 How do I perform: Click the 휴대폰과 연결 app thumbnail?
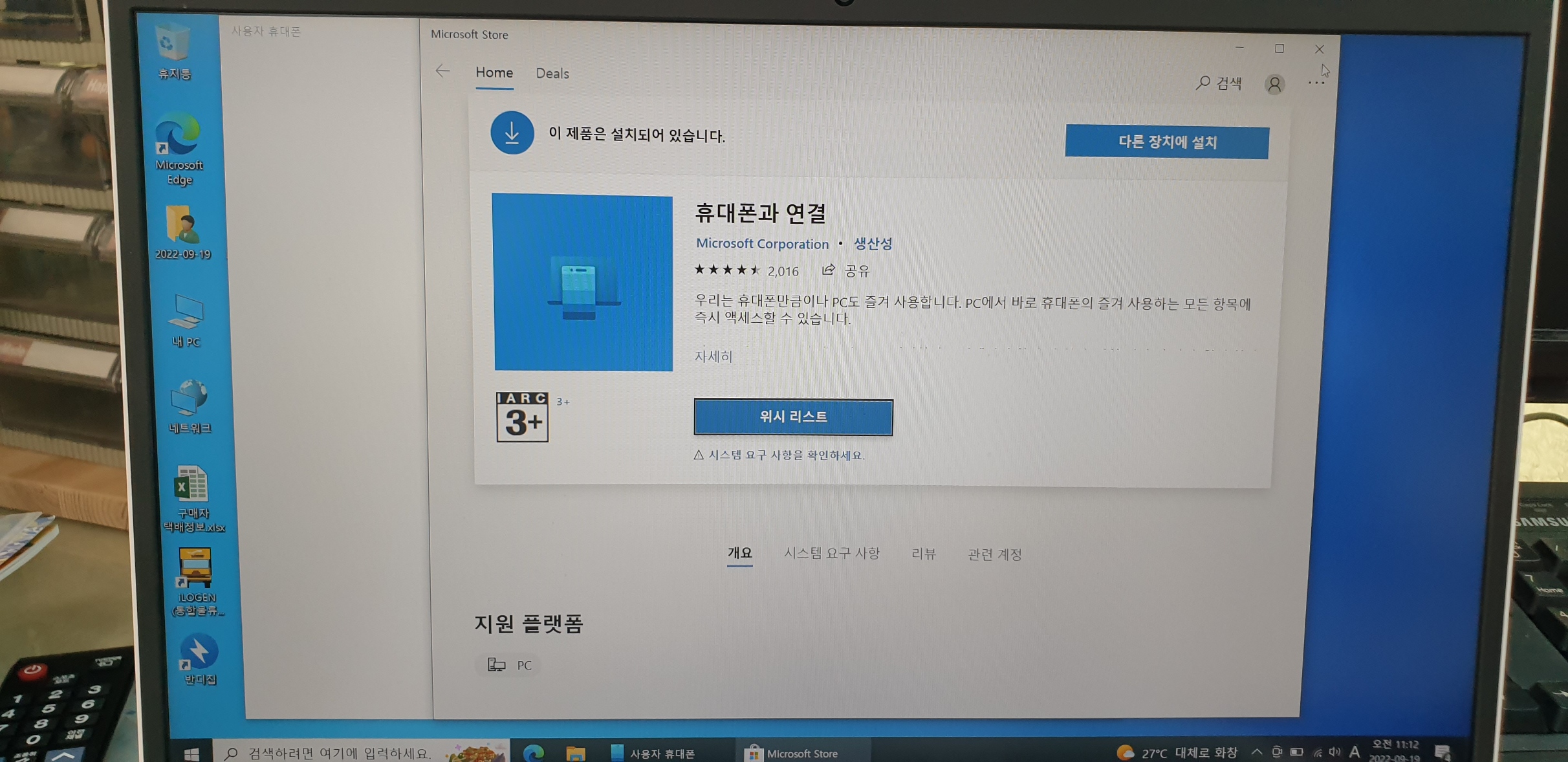point(583,283)
